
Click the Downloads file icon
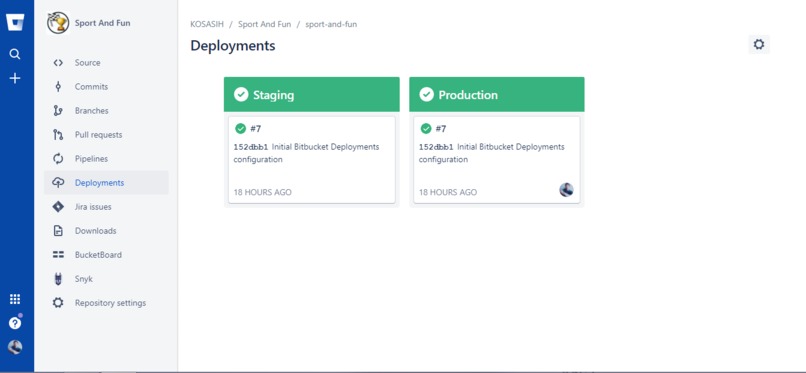58,231
